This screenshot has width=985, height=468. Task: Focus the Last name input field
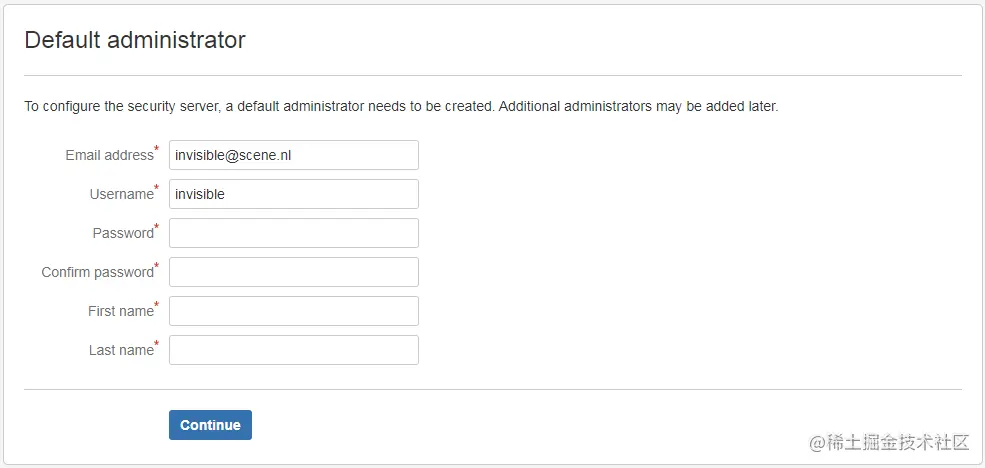pos(293,350)
